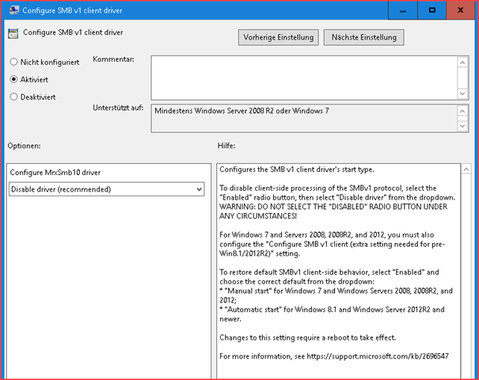479x380 pixels.
Task: Click the support.microsoft.com/kb/2696547 URL text
Action: click(x=377, y=356)
